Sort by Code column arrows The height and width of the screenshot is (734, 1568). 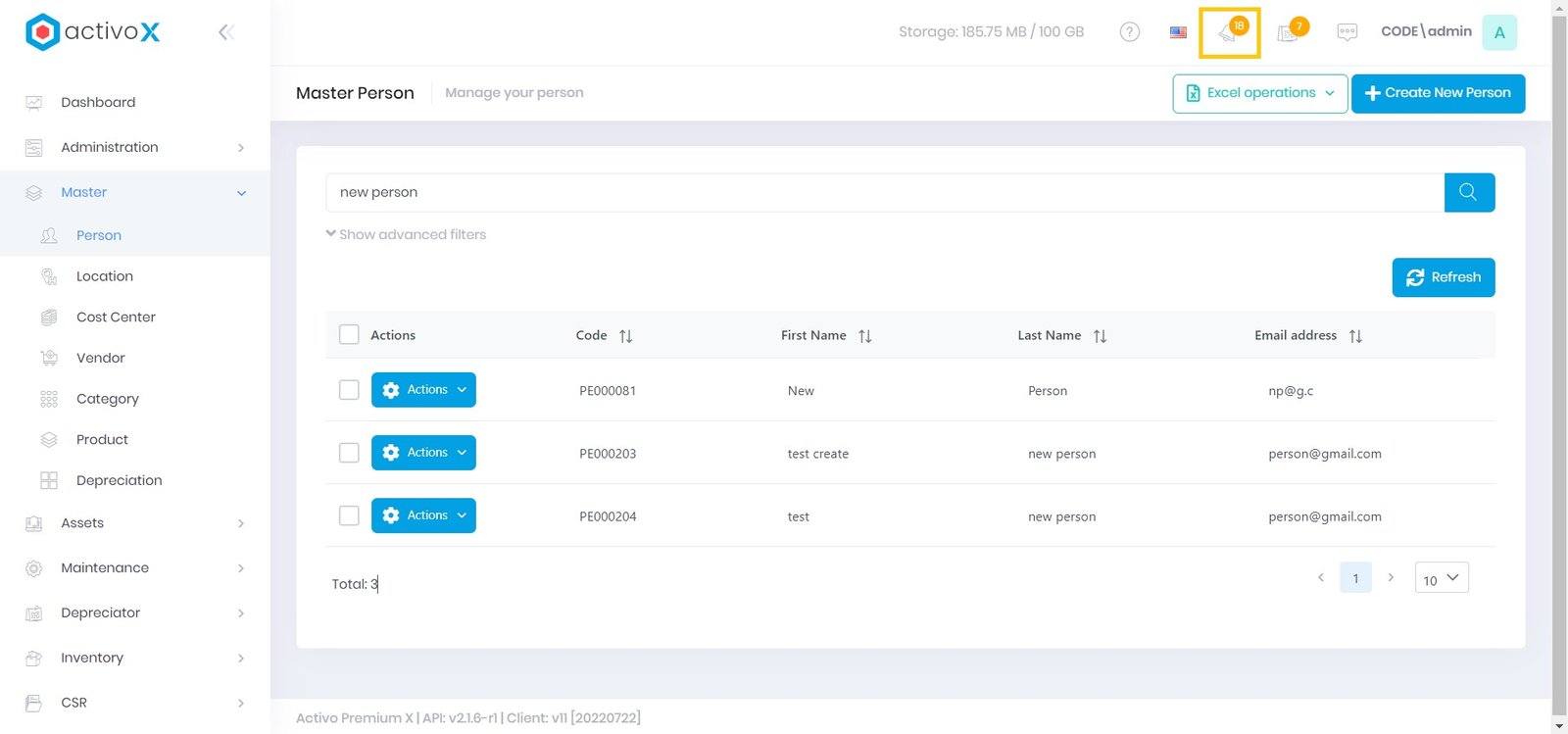coord(625,336)
